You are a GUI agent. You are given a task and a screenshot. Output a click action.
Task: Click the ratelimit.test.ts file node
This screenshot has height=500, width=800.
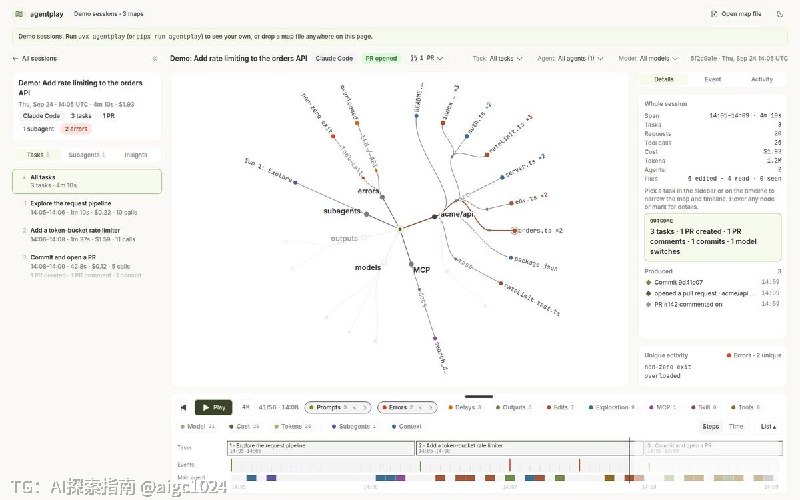point(501,283)
